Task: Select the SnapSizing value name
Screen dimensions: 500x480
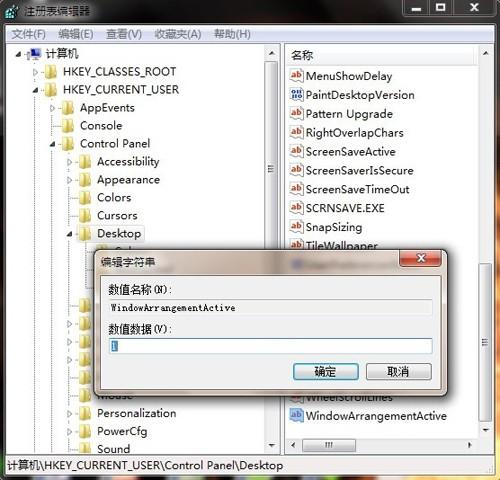Action: pos(334,227)
